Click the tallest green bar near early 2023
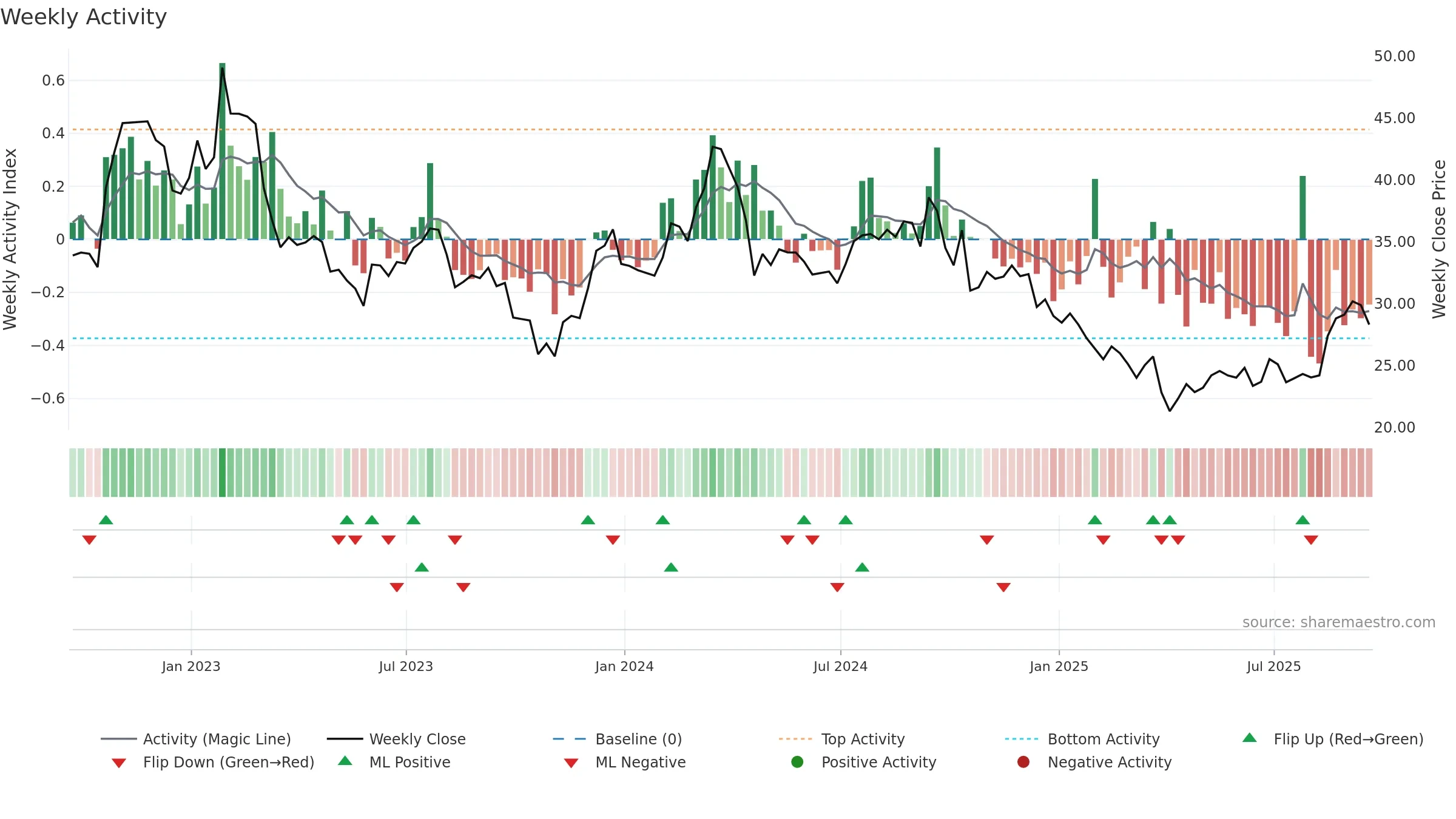Screen dimensions: 1456x819 (222, 151)
